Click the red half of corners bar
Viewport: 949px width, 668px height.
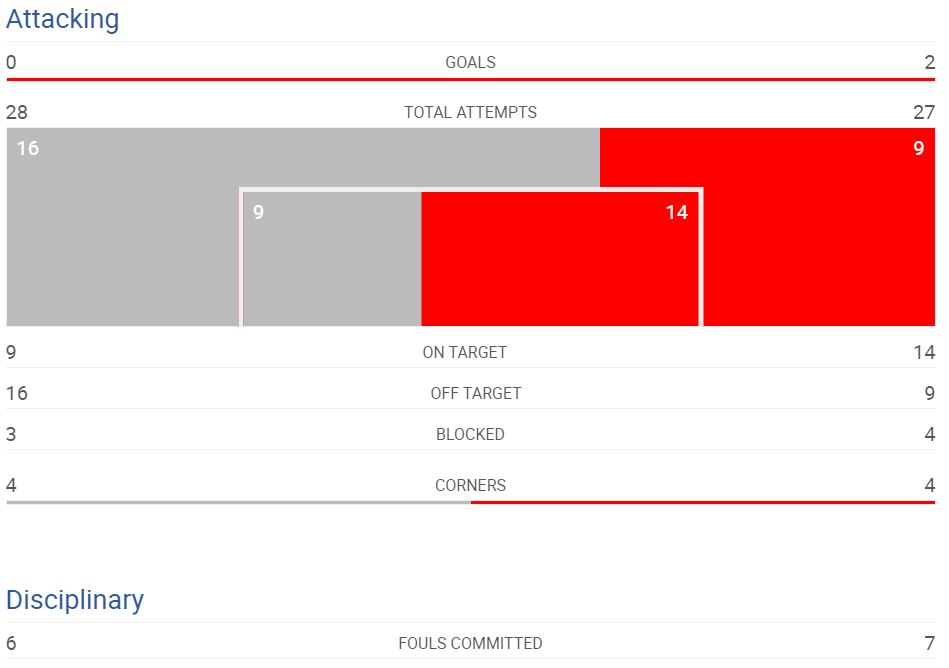pyautogui.click(x=703, y=502)
